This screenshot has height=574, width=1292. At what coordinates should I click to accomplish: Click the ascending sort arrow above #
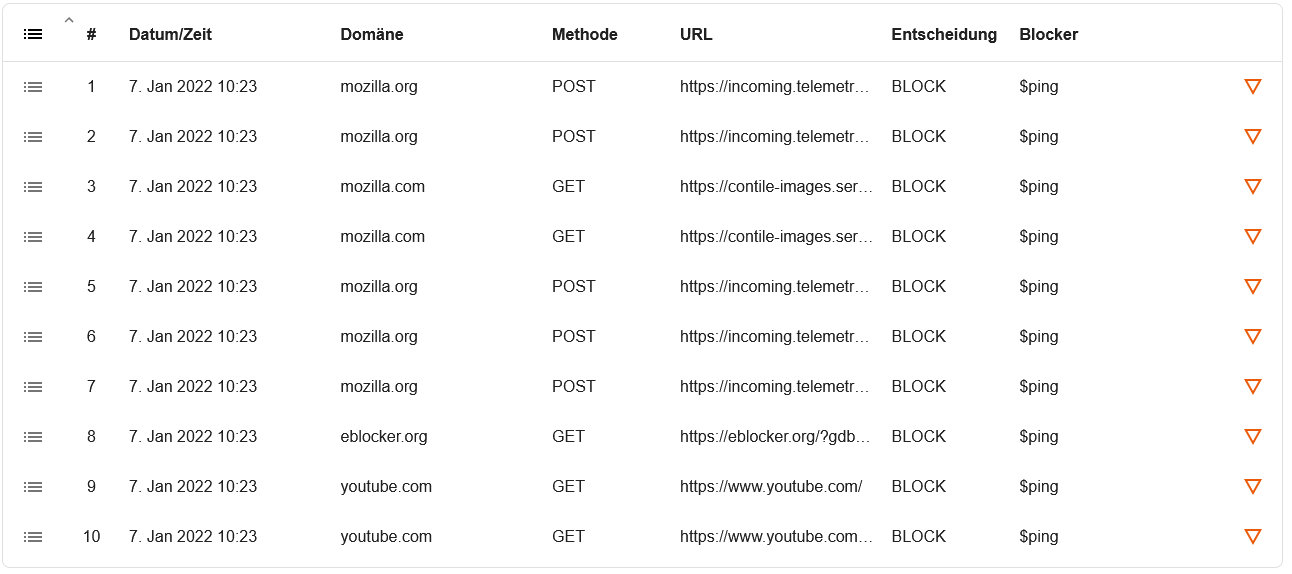[69, 19]
